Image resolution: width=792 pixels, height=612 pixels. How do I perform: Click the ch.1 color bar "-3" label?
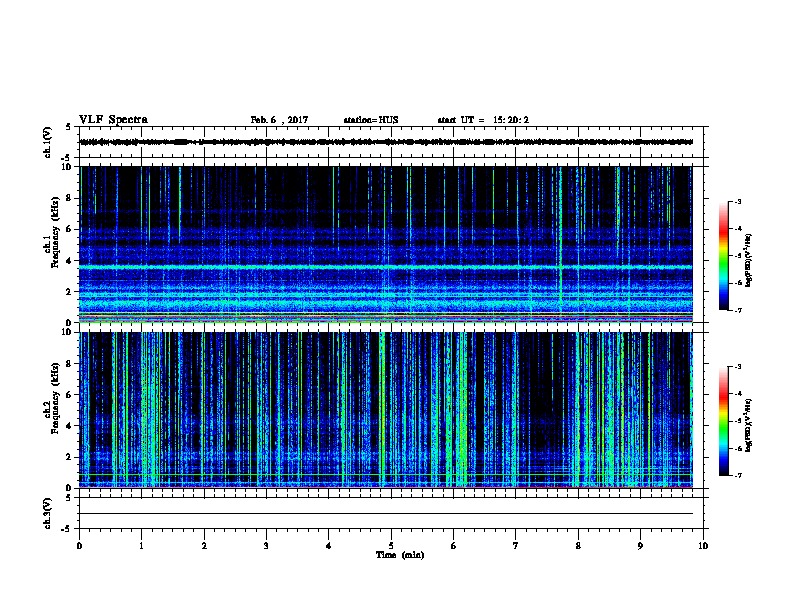click(x=737, y=202)
